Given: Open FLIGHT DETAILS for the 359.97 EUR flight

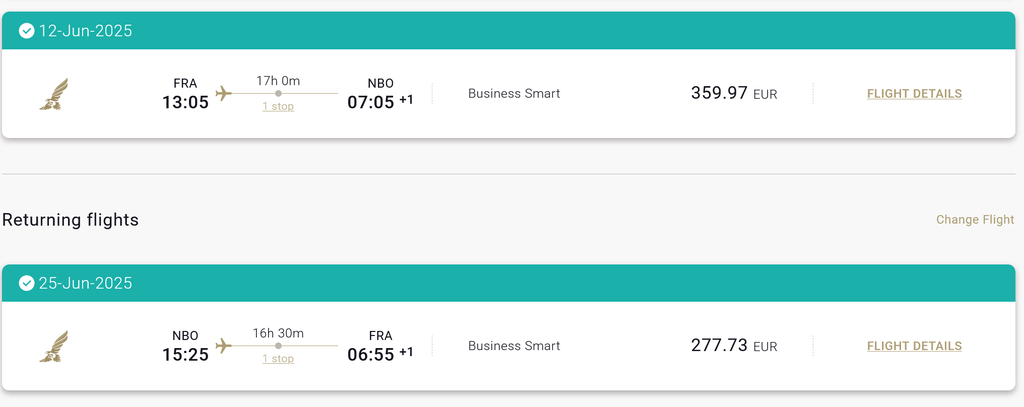Looking at the screenshot, I should pyautogui.click(x=914, y=93).
